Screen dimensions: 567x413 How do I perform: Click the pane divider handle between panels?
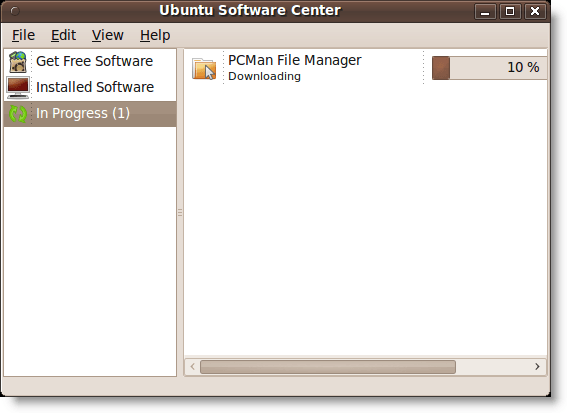pos(180,213)
